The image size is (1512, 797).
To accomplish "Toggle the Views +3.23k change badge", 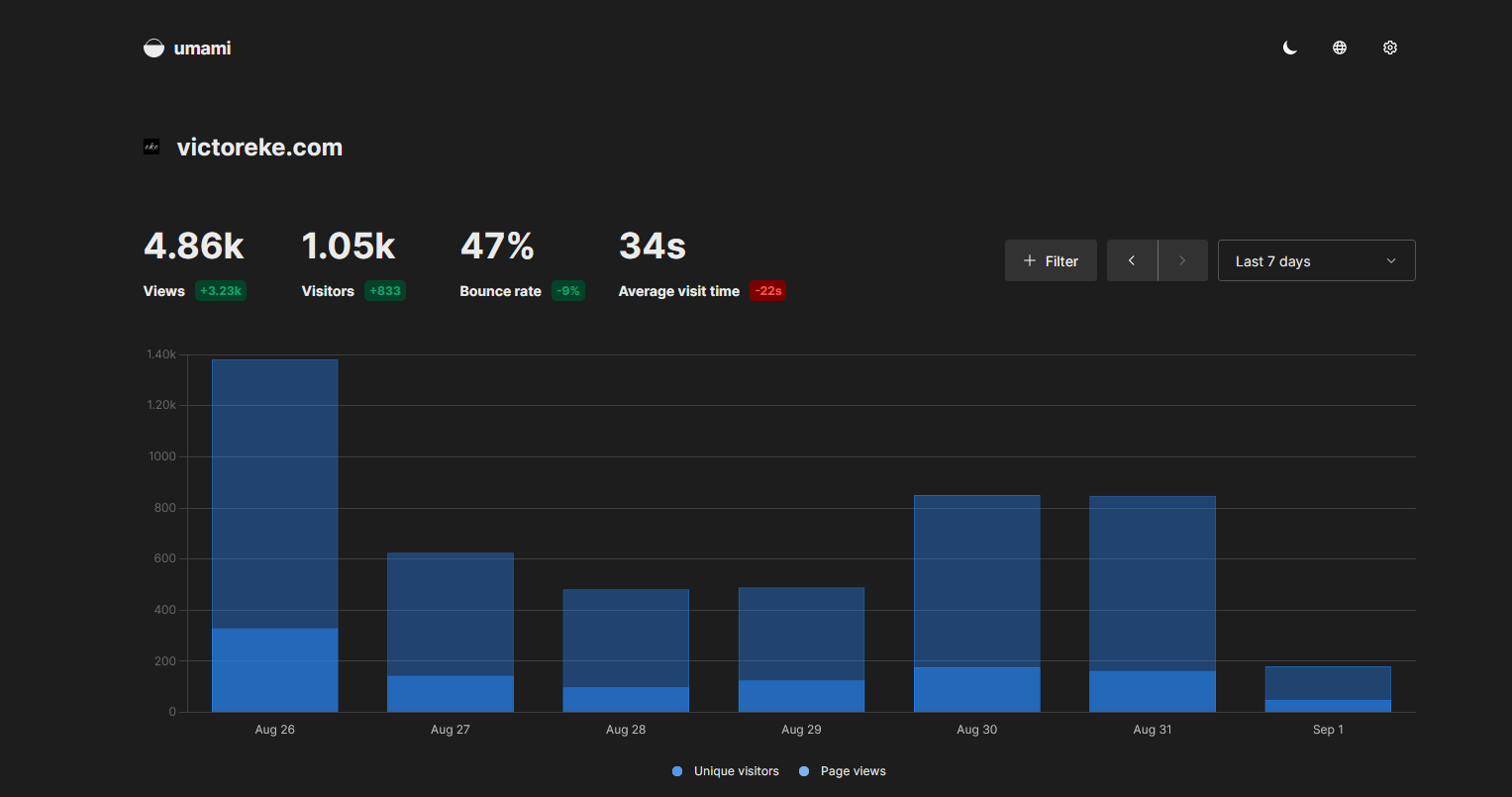I will pos(222,290).
